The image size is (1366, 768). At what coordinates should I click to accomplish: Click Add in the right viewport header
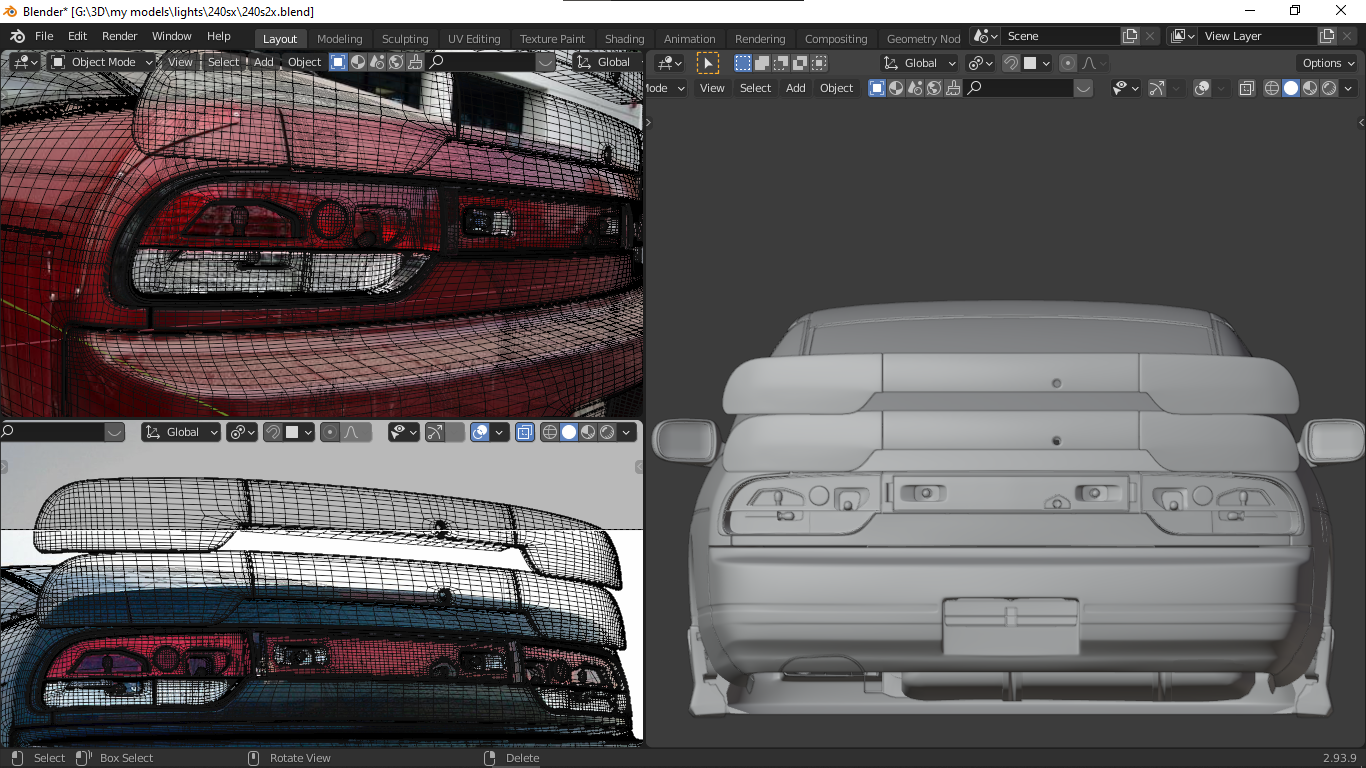coord(795,88)
